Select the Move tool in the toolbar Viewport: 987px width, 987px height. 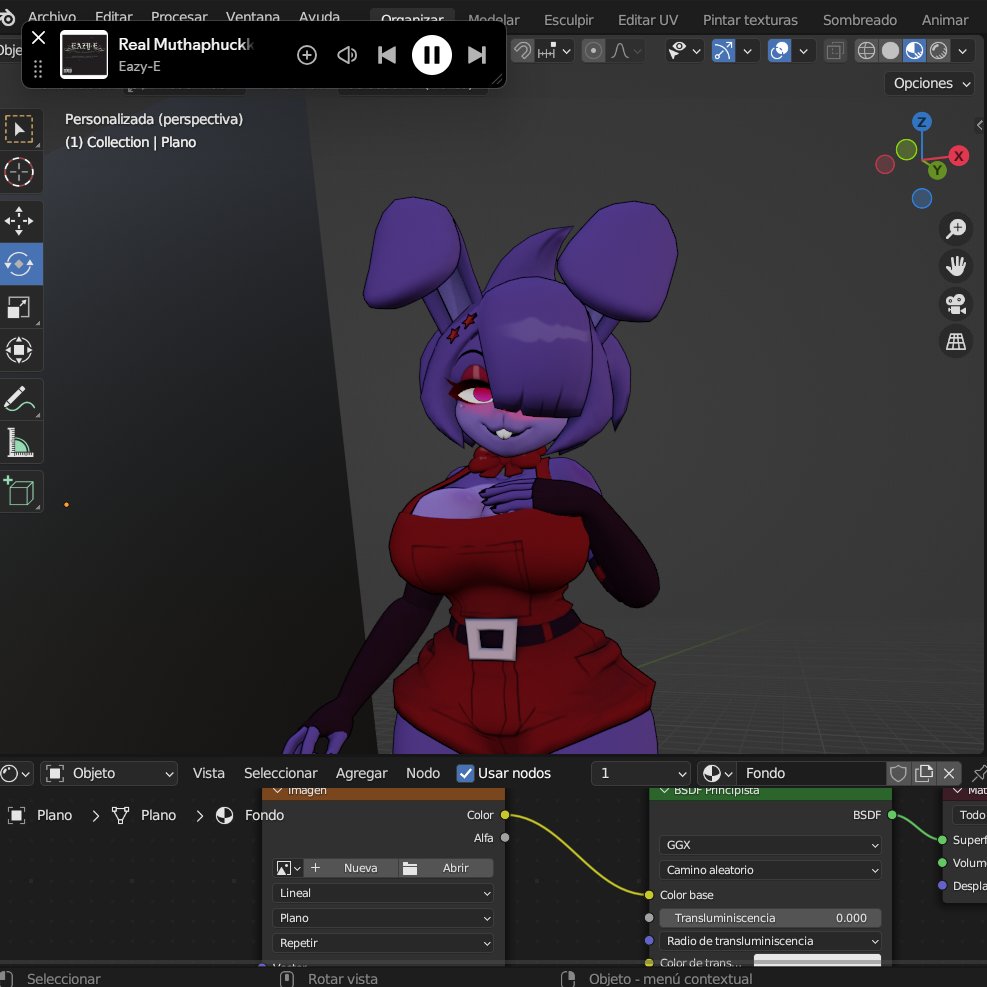point(19,221)
